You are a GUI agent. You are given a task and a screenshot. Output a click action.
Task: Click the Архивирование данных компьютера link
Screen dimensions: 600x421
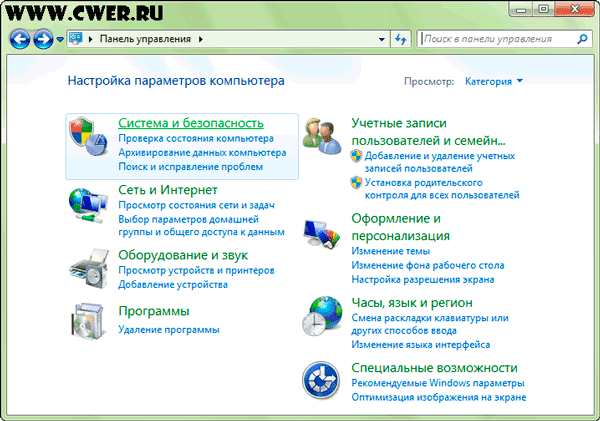(x=195, y=153)
